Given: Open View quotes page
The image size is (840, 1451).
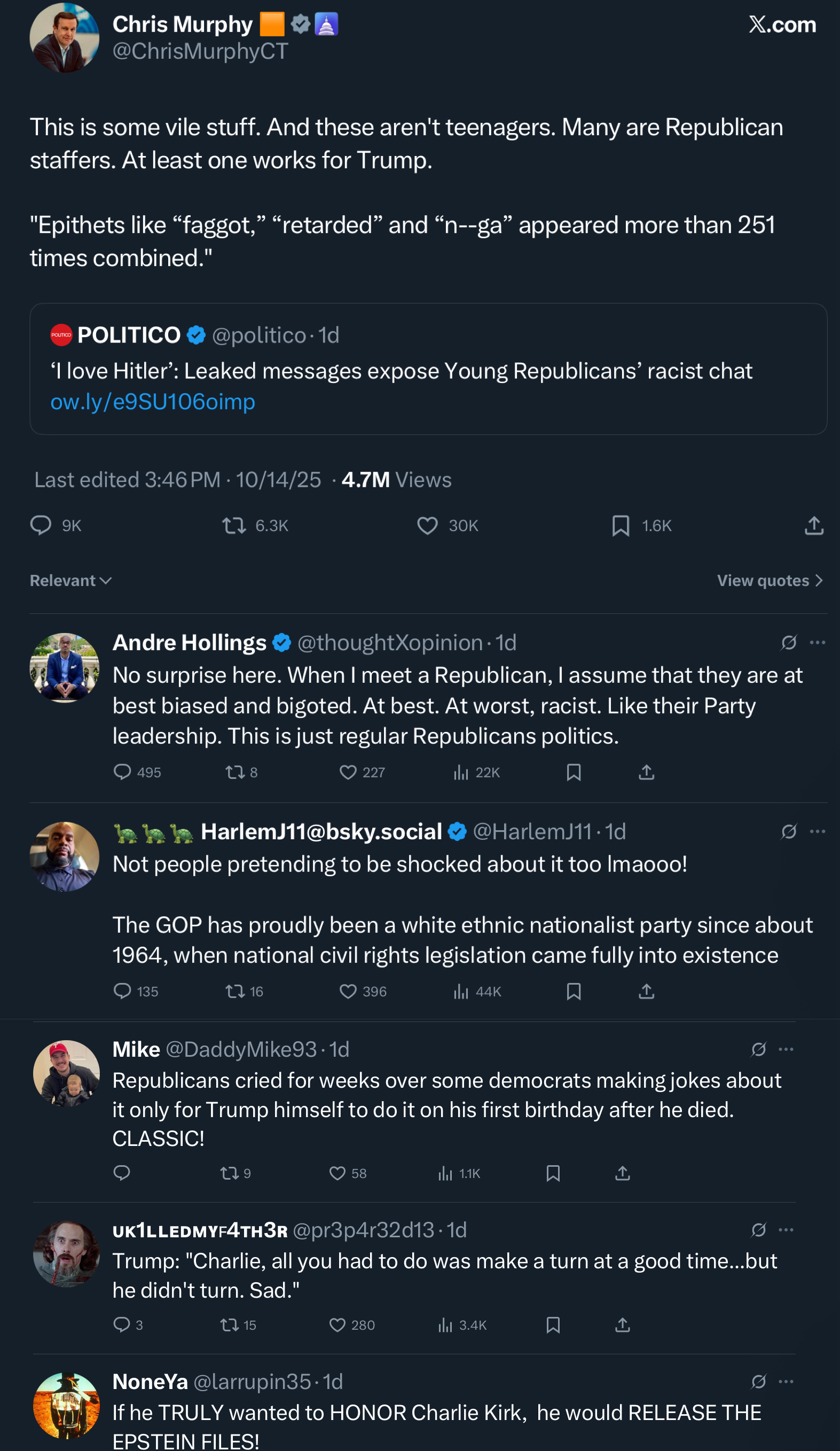Looking at the screenshot, I should point(769,580).
